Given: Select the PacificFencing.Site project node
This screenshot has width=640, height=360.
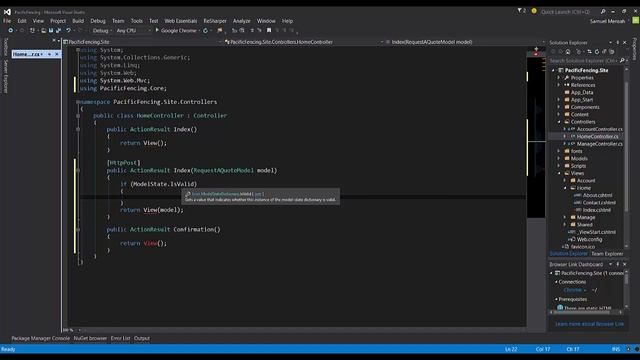Looking at the screenshot, I should (x=587, y=70).
